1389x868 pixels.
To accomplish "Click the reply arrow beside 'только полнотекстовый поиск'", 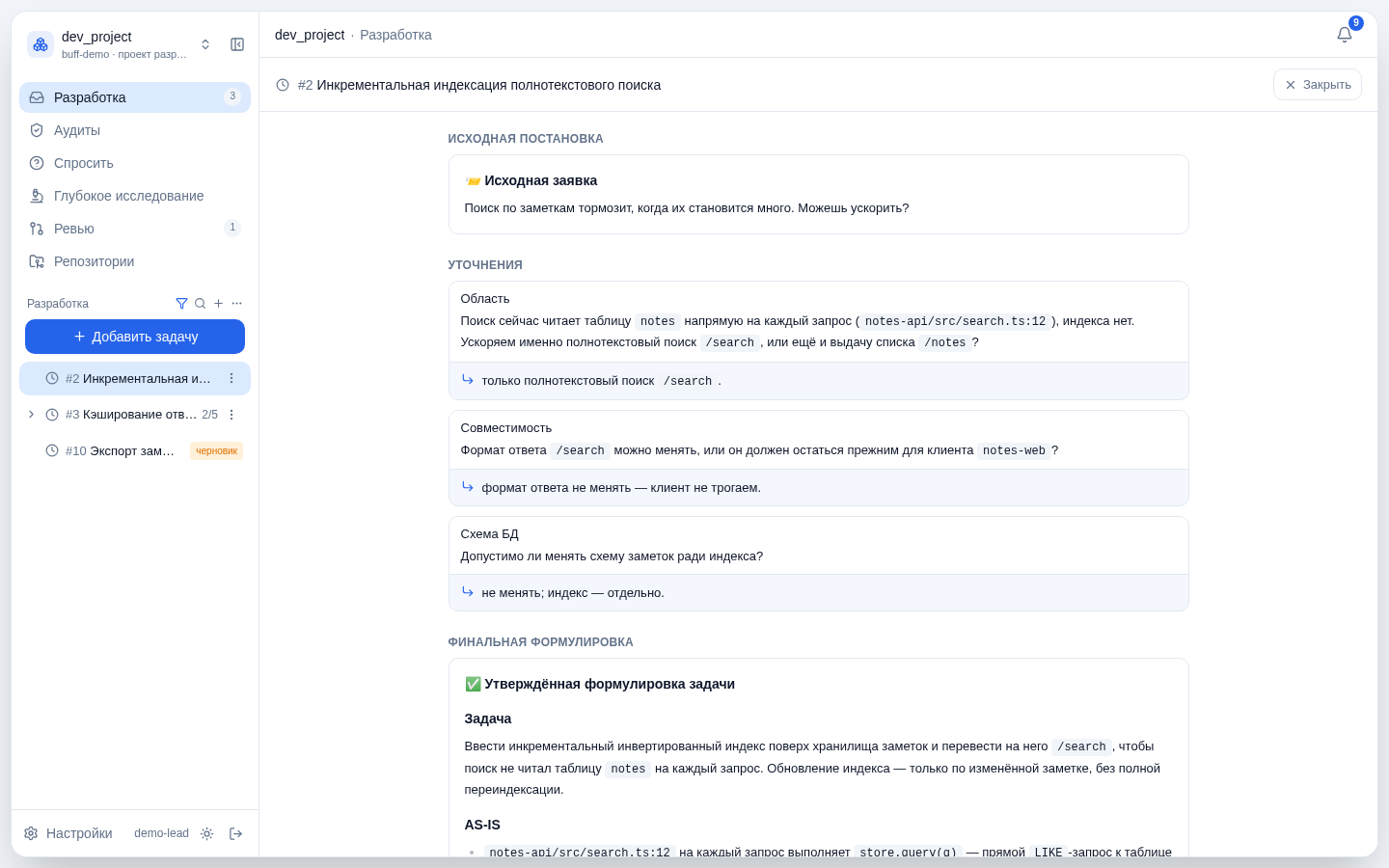I will tap(468, 380).
